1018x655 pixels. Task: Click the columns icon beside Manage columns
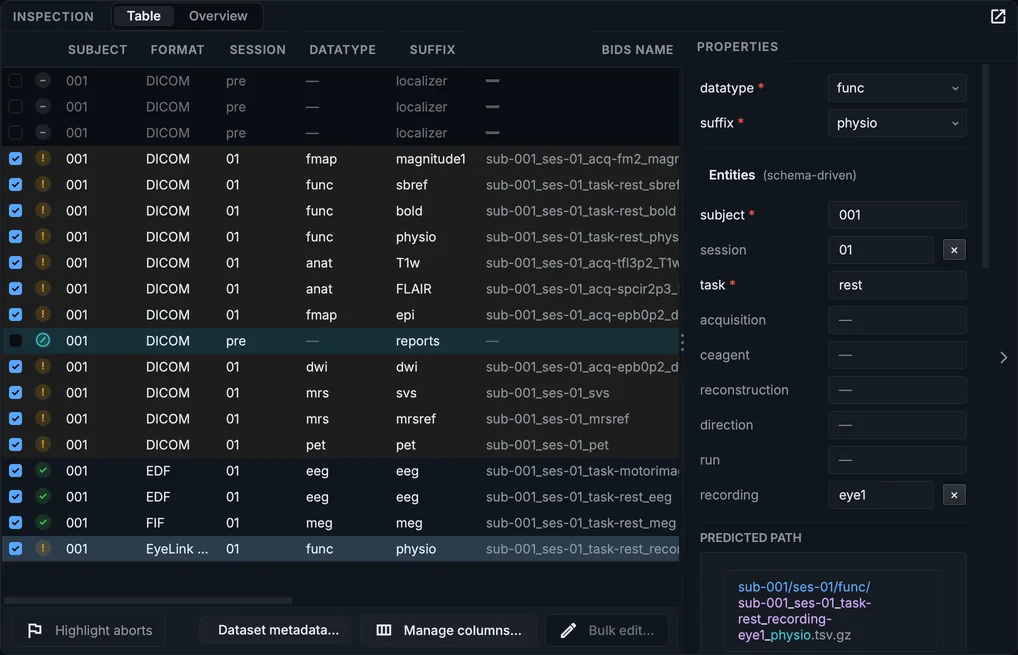tap(384, 630)
